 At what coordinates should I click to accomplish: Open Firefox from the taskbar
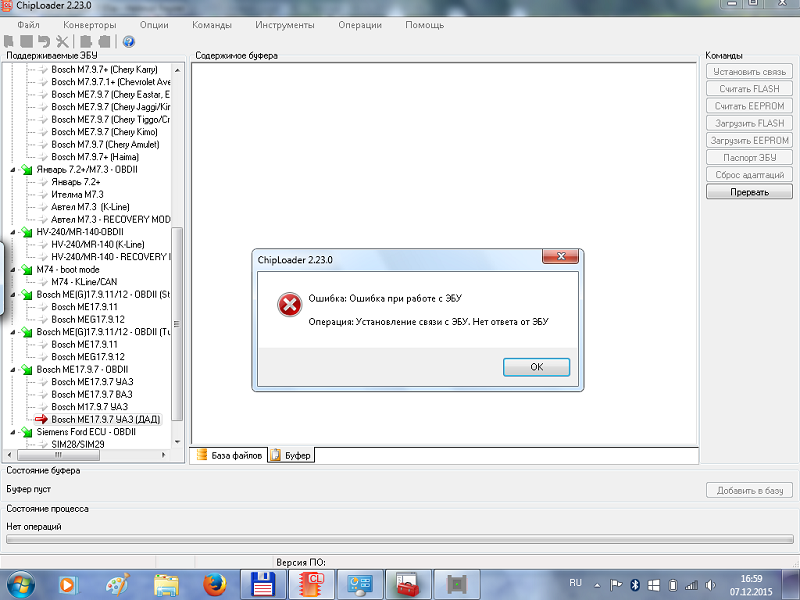(x=212, y=583)
